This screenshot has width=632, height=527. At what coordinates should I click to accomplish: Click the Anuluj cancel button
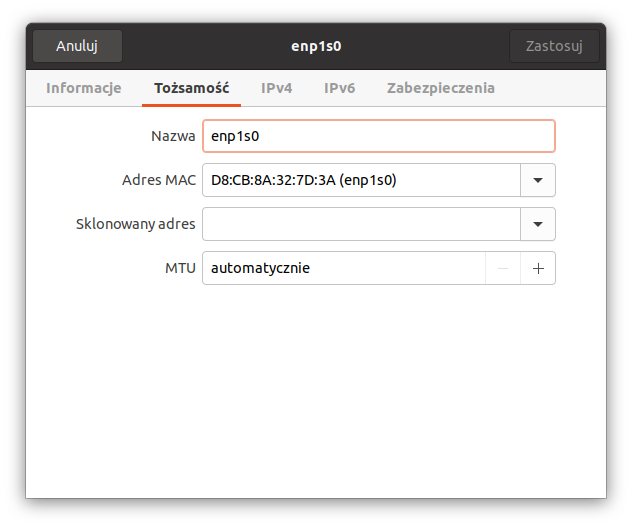77,46
